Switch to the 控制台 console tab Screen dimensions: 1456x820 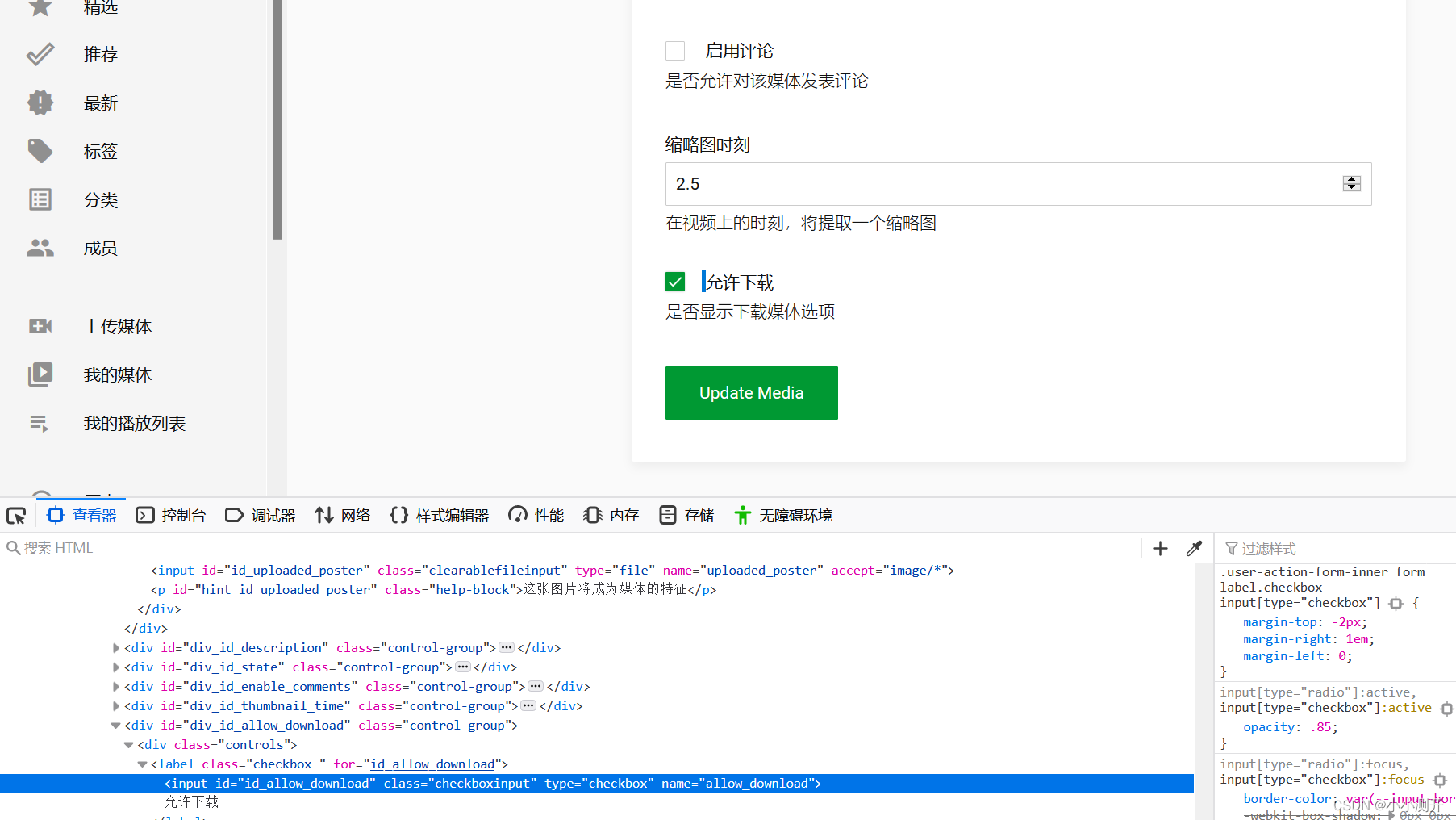pyautogui.click(x=171, y=515)
